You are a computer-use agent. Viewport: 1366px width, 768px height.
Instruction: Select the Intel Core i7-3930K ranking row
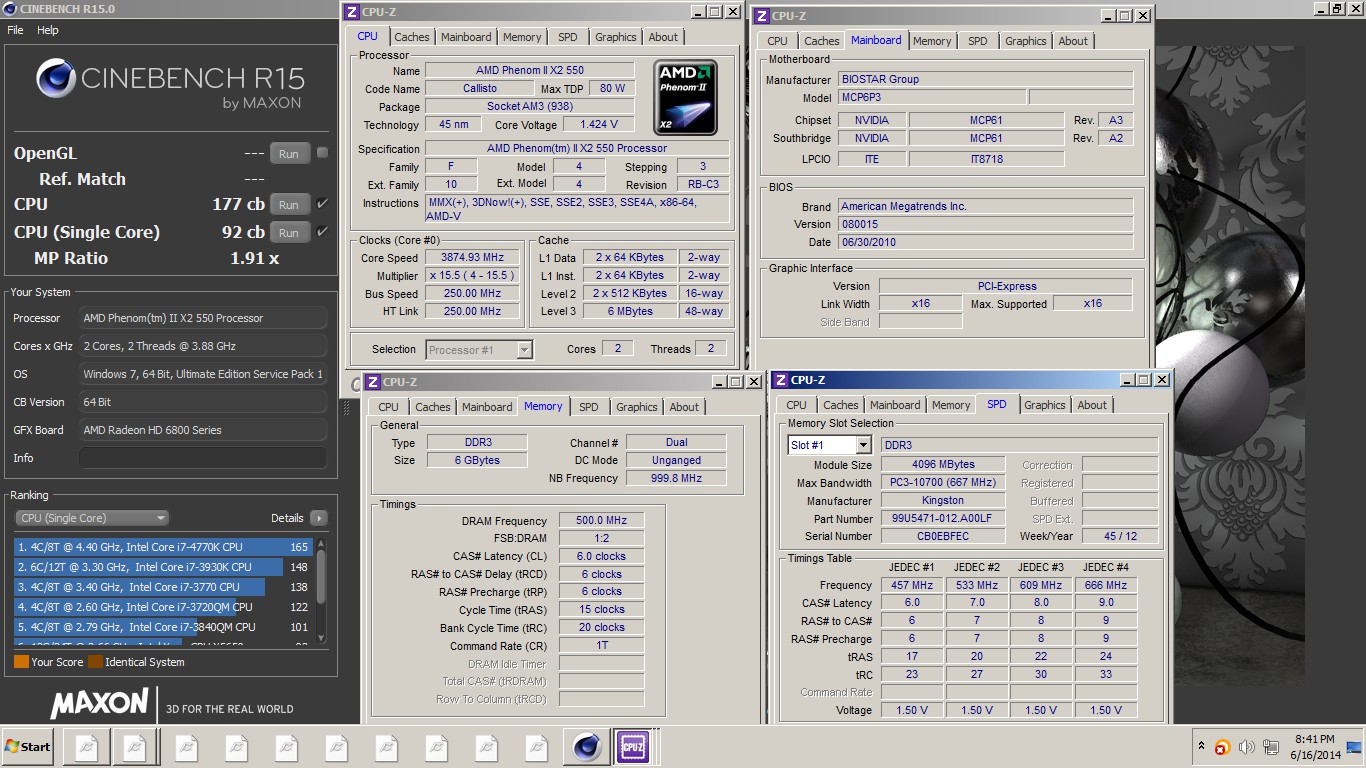coord(164,567)
